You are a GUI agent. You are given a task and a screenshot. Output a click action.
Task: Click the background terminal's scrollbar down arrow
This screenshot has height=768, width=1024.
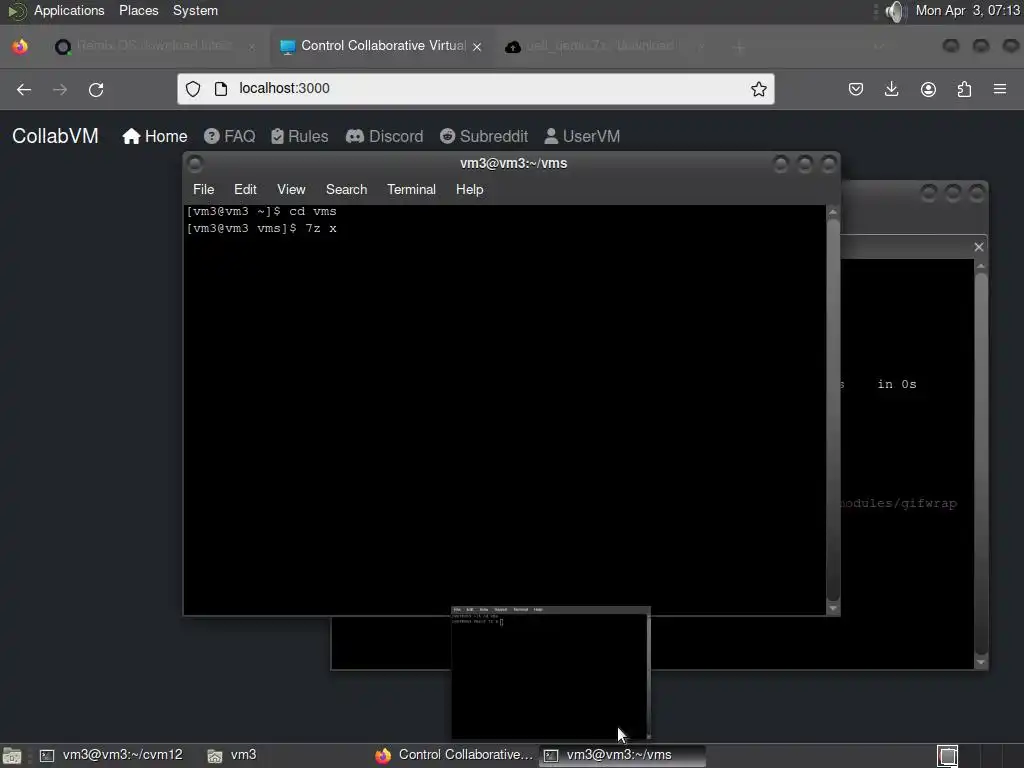(x=980, y=662)
